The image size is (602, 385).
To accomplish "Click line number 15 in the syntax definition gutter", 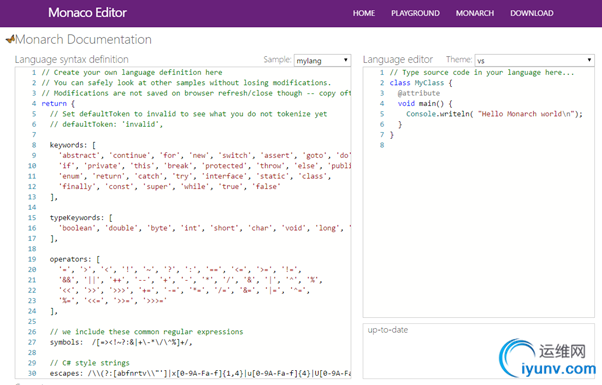I will [x=32, y=218].
